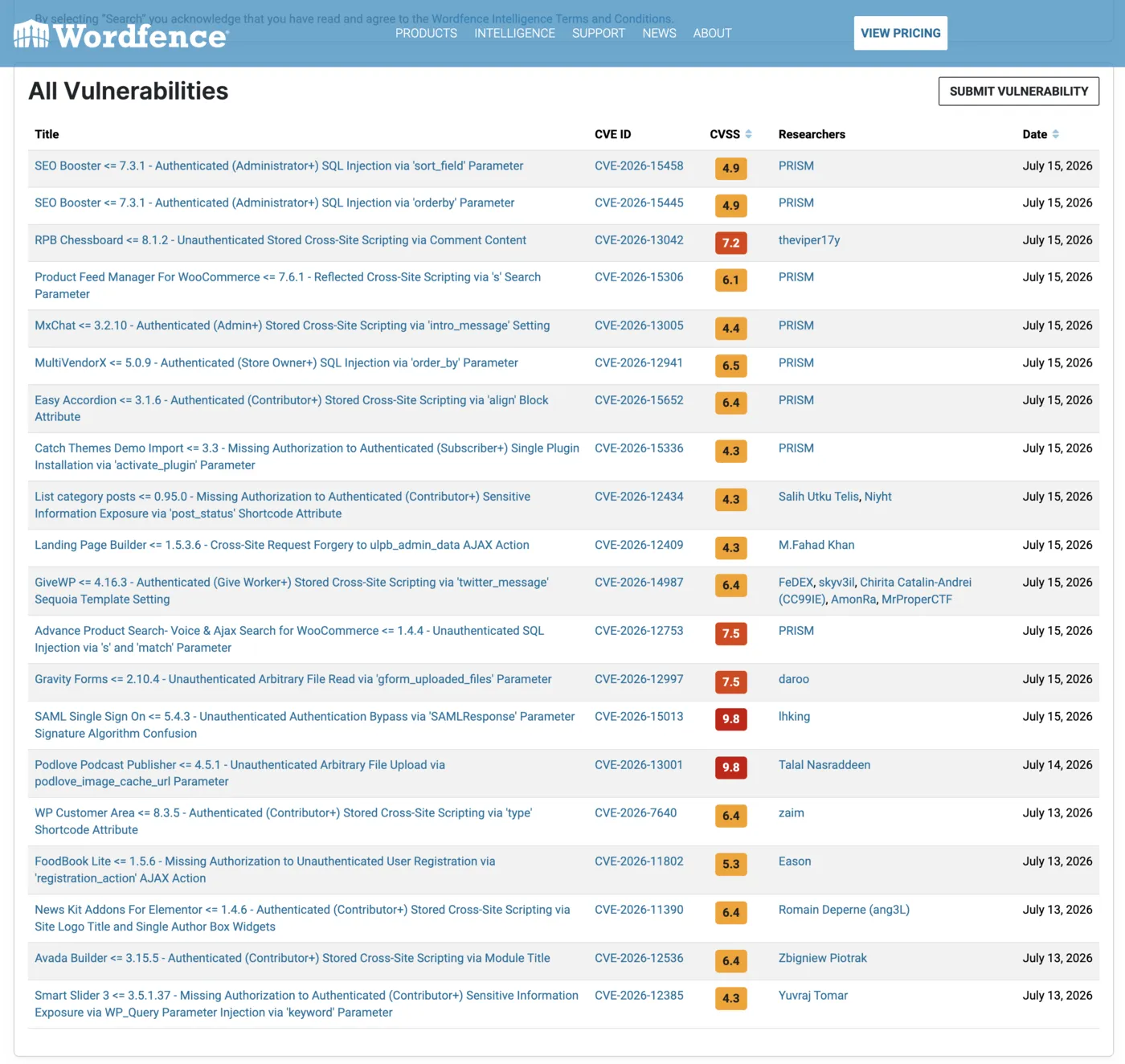Open Podlove Podcast Publisher File Upload entry
Screen dimensions: 1125x1064
pyautogui.click(x=239, y=773)
